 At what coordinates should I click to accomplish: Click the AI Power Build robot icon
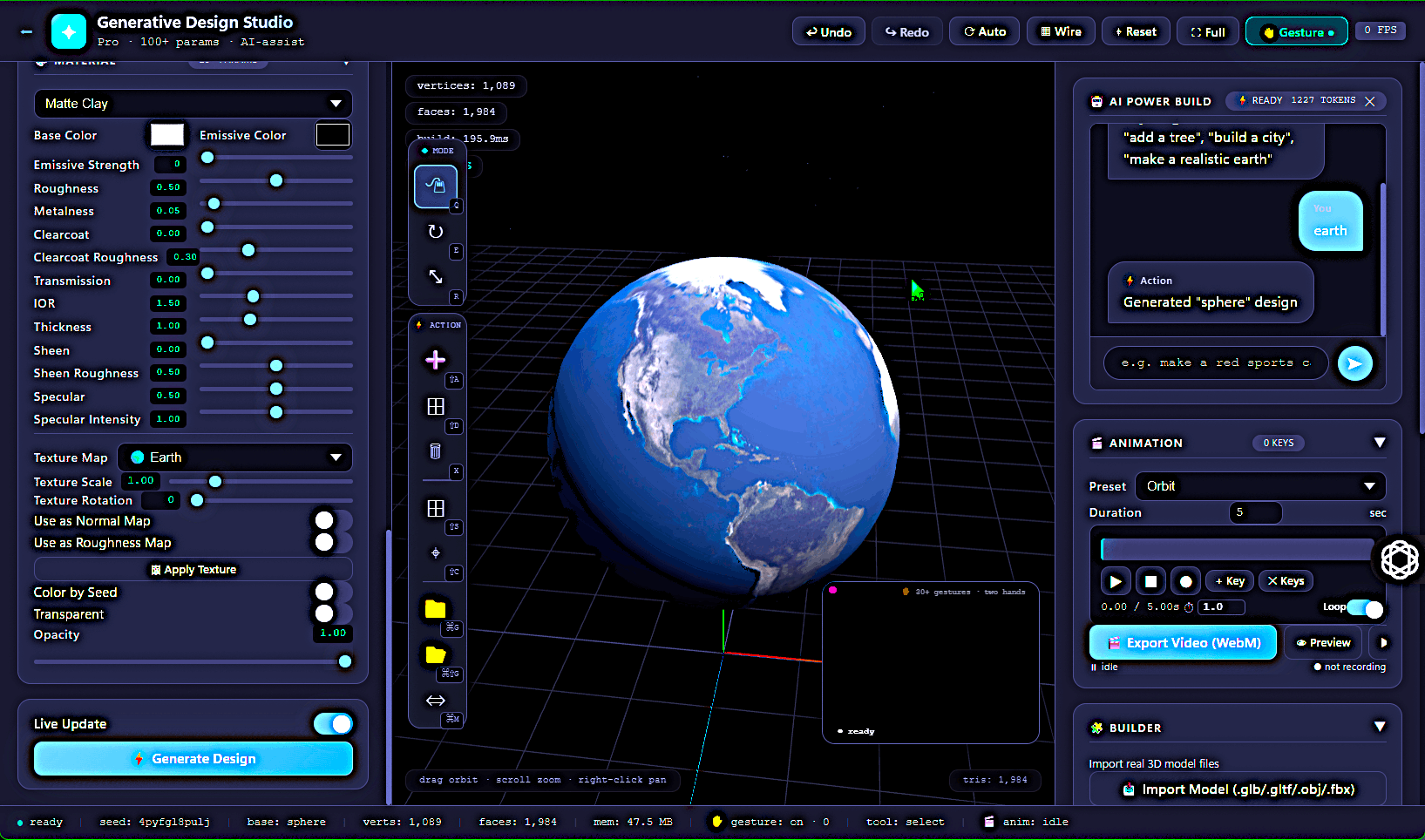(x=1096, y=102)
